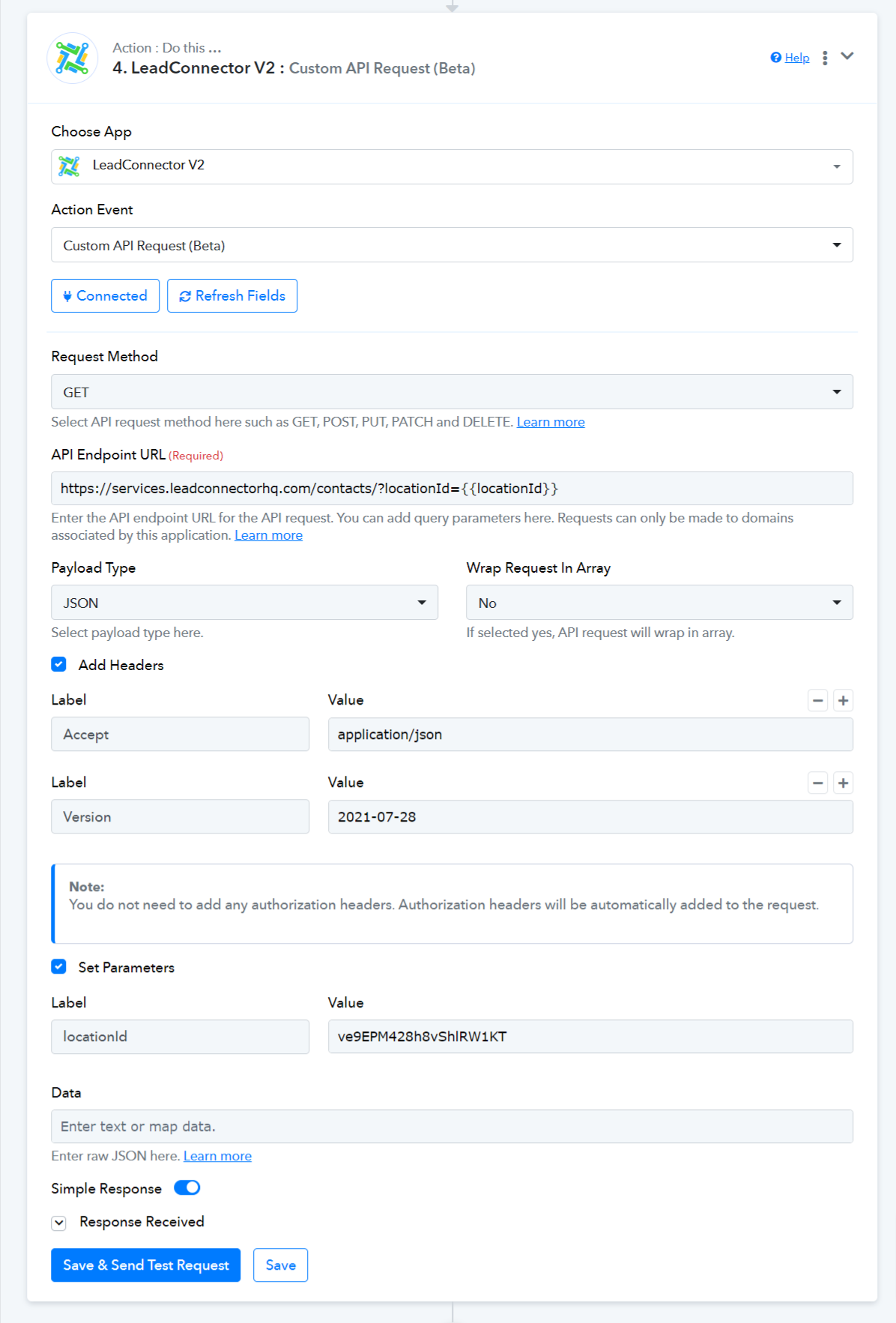Viewport: 896px width, 1323px height.
Task: Open Learn more link under Data field
Action: pos(217,1156)
